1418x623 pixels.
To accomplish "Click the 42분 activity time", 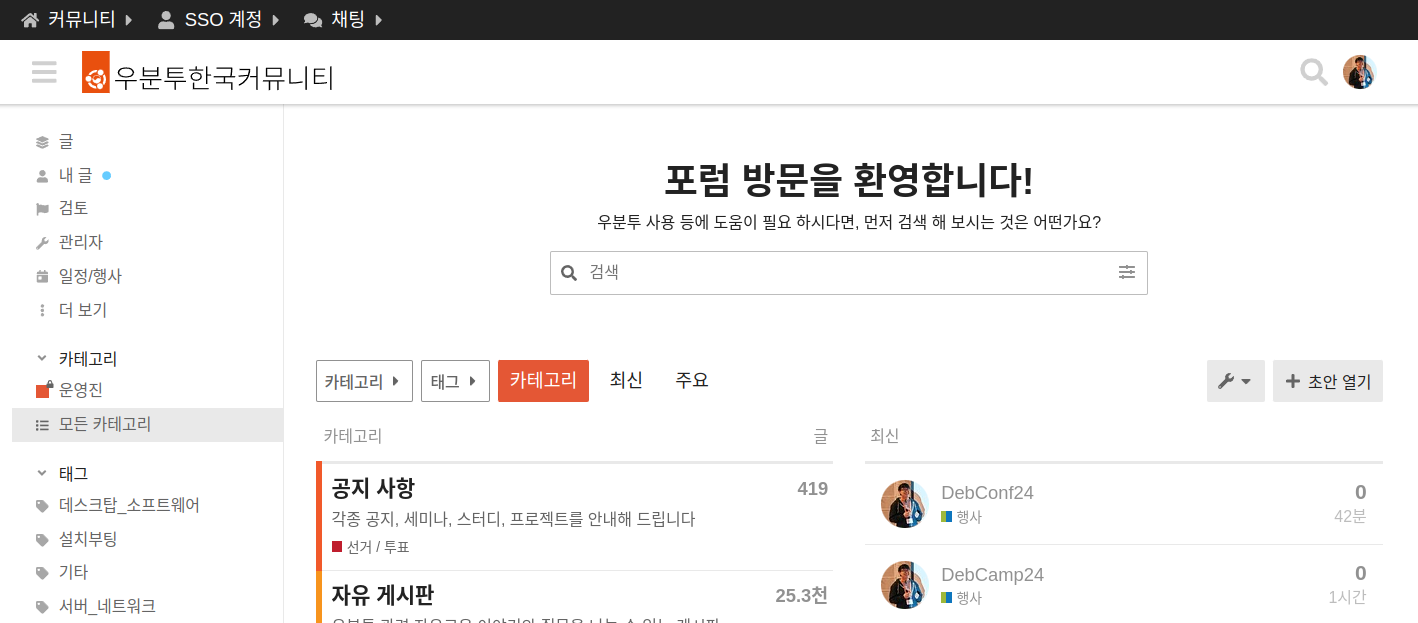I will pos(1350,517).
